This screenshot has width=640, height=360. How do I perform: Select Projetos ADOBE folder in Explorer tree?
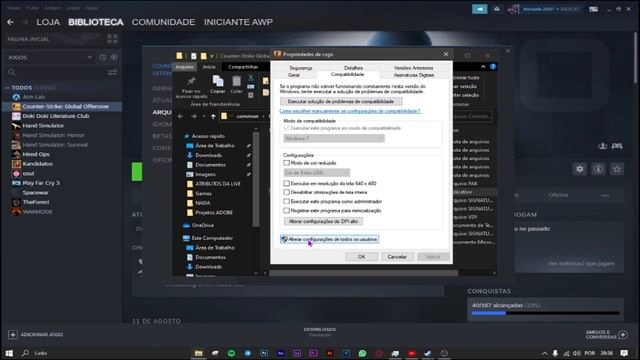click(x=214, y=213)
